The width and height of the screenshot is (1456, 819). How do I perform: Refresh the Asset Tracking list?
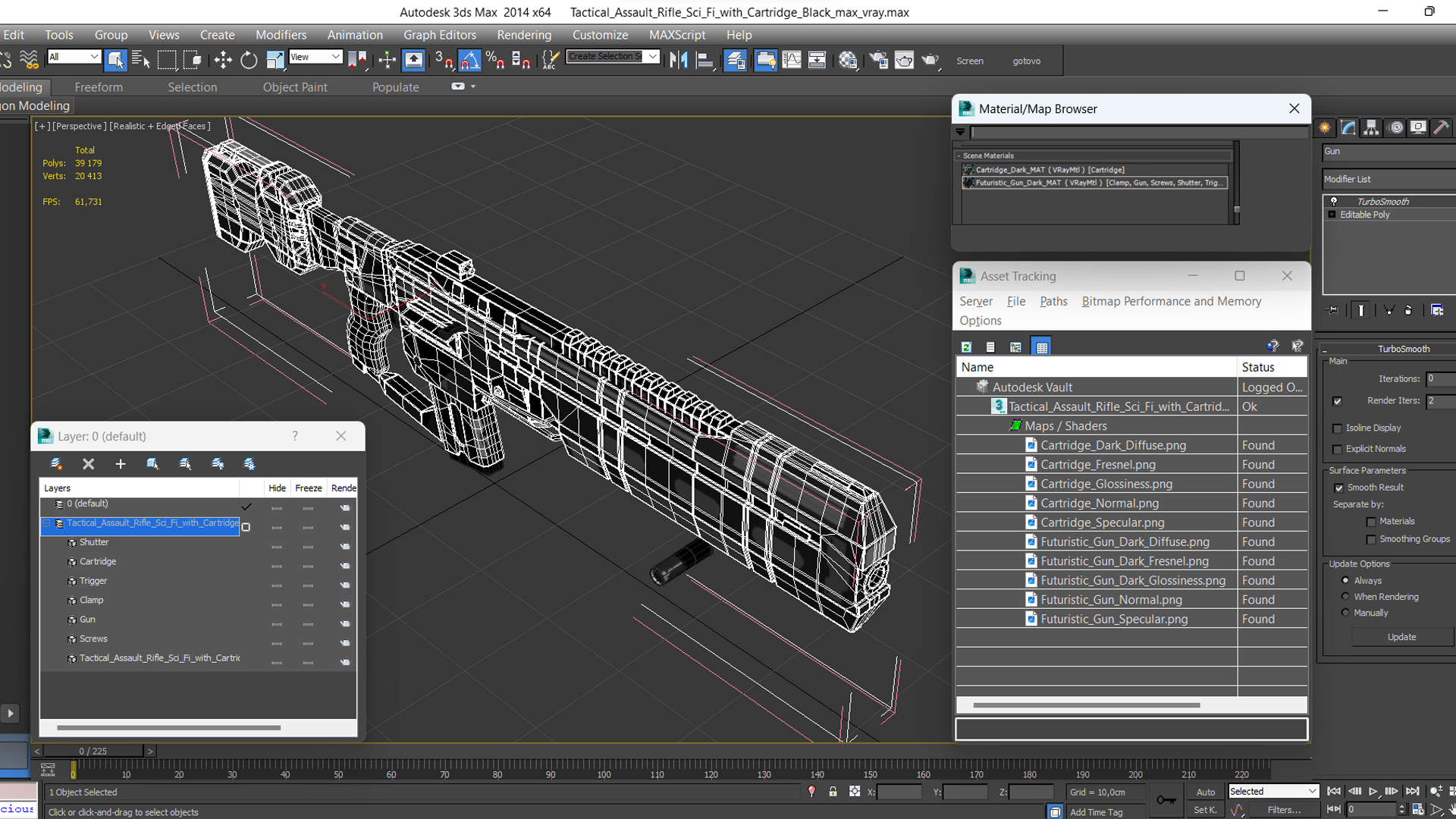point(966,347)
